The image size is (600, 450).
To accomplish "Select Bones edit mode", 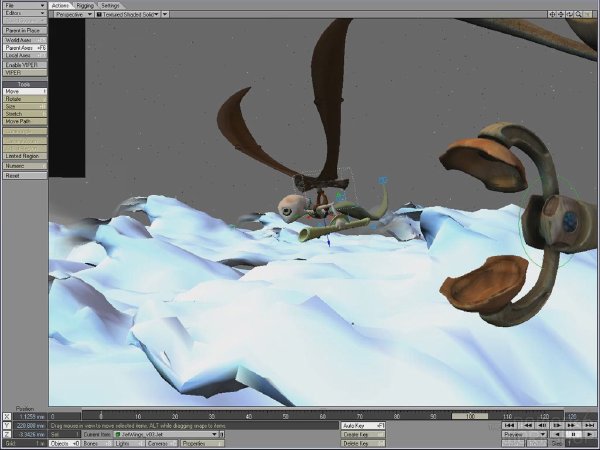I will click(97, 443).
